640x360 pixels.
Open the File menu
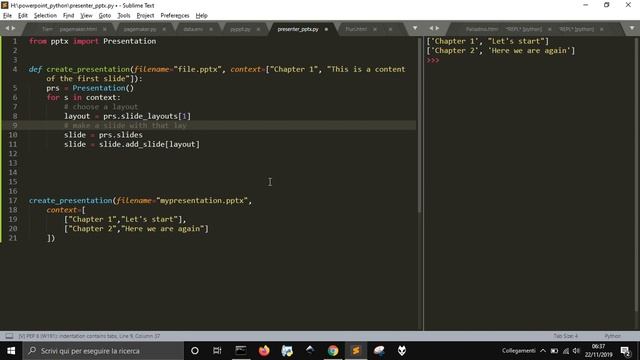coord(7,16)
